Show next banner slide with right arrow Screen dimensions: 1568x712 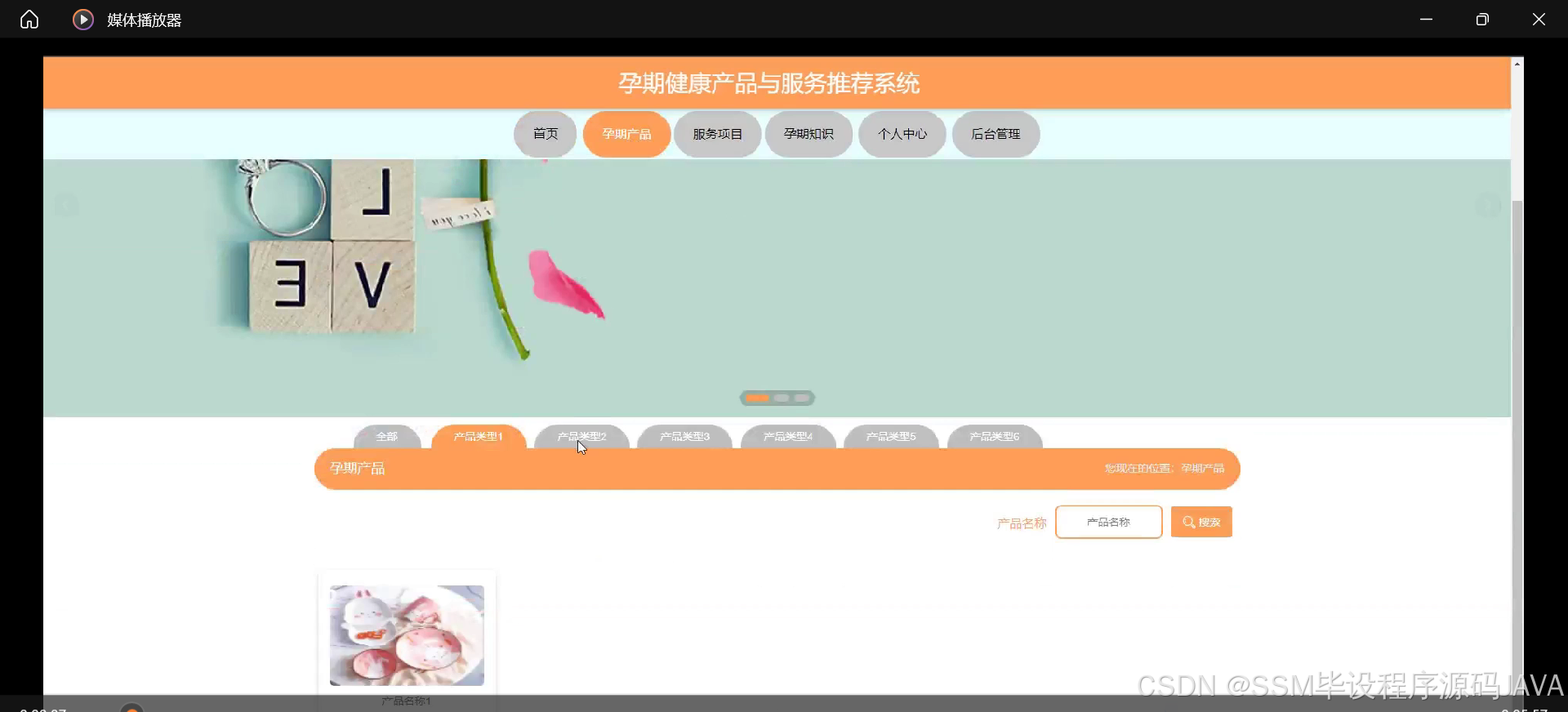[x=1488, y=206]
